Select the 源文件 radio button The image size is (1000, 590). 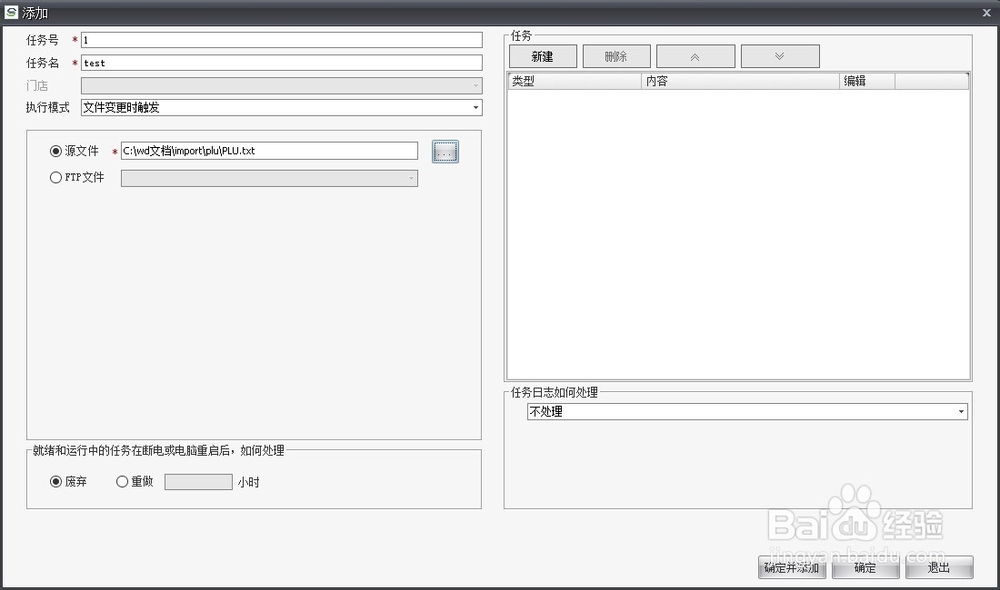click(x=55, y=151)
